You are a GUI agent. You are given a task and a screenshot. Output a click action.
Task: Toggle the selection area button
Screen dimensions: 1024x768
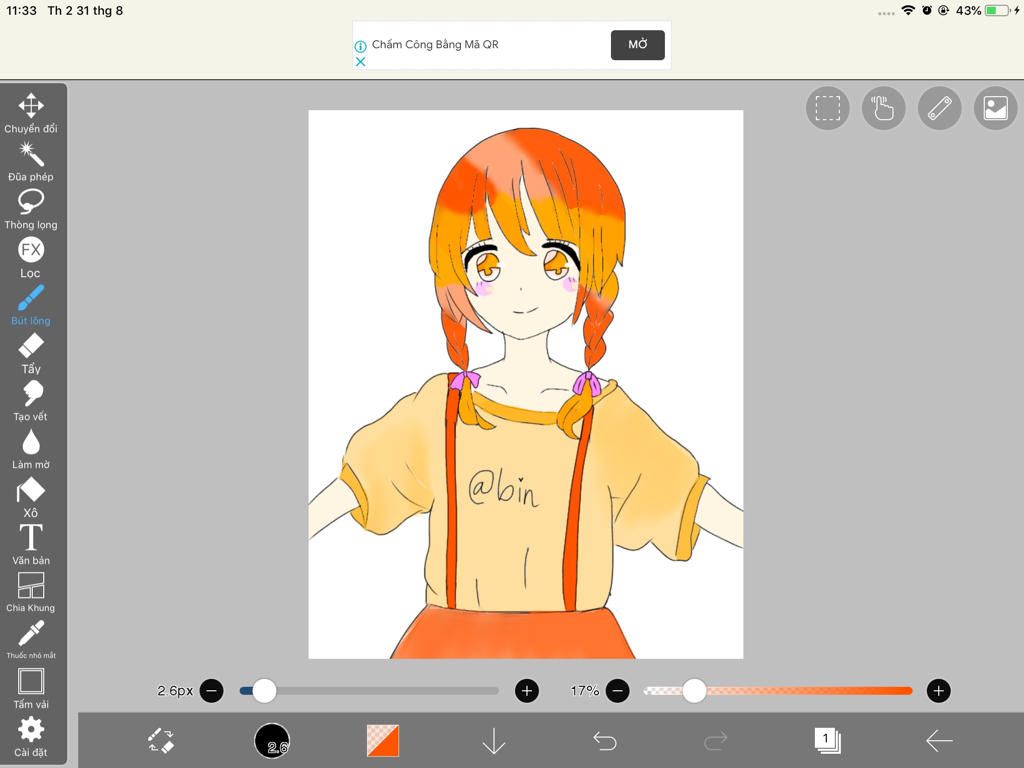tap(827, 108)
